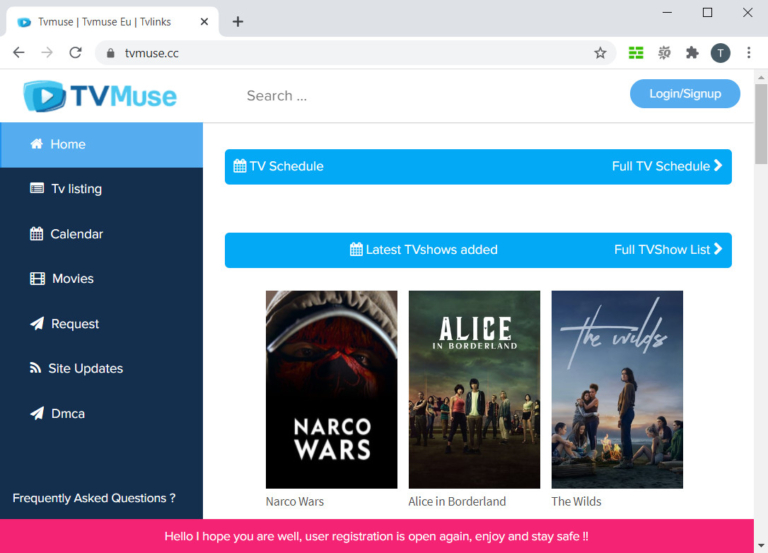Viewport: 768px width, 553px height.
Task: Open a new browser tab
Action: coord(238,21)
